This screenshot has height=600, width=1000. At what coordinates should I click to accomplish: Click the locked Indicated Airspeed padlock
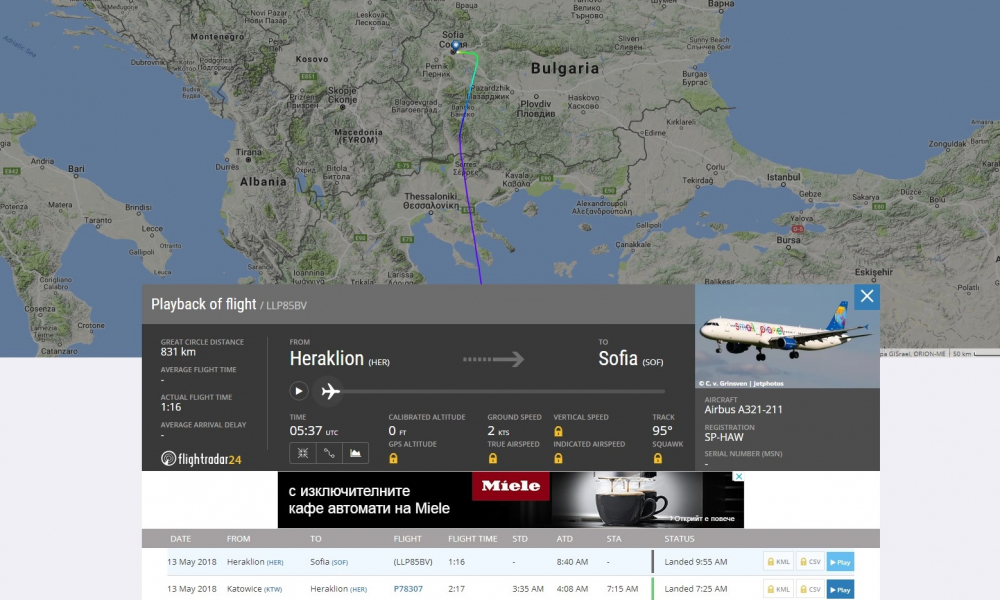pyautogui.click(x=558, y=458)
